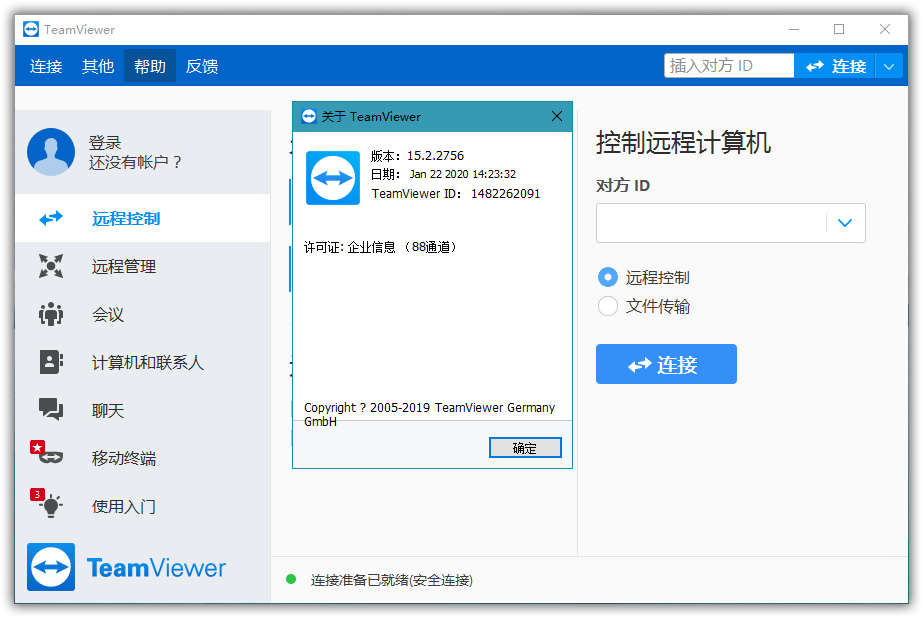Click the 会议 people icon
The image size is (923, 618).
point(51,314)
